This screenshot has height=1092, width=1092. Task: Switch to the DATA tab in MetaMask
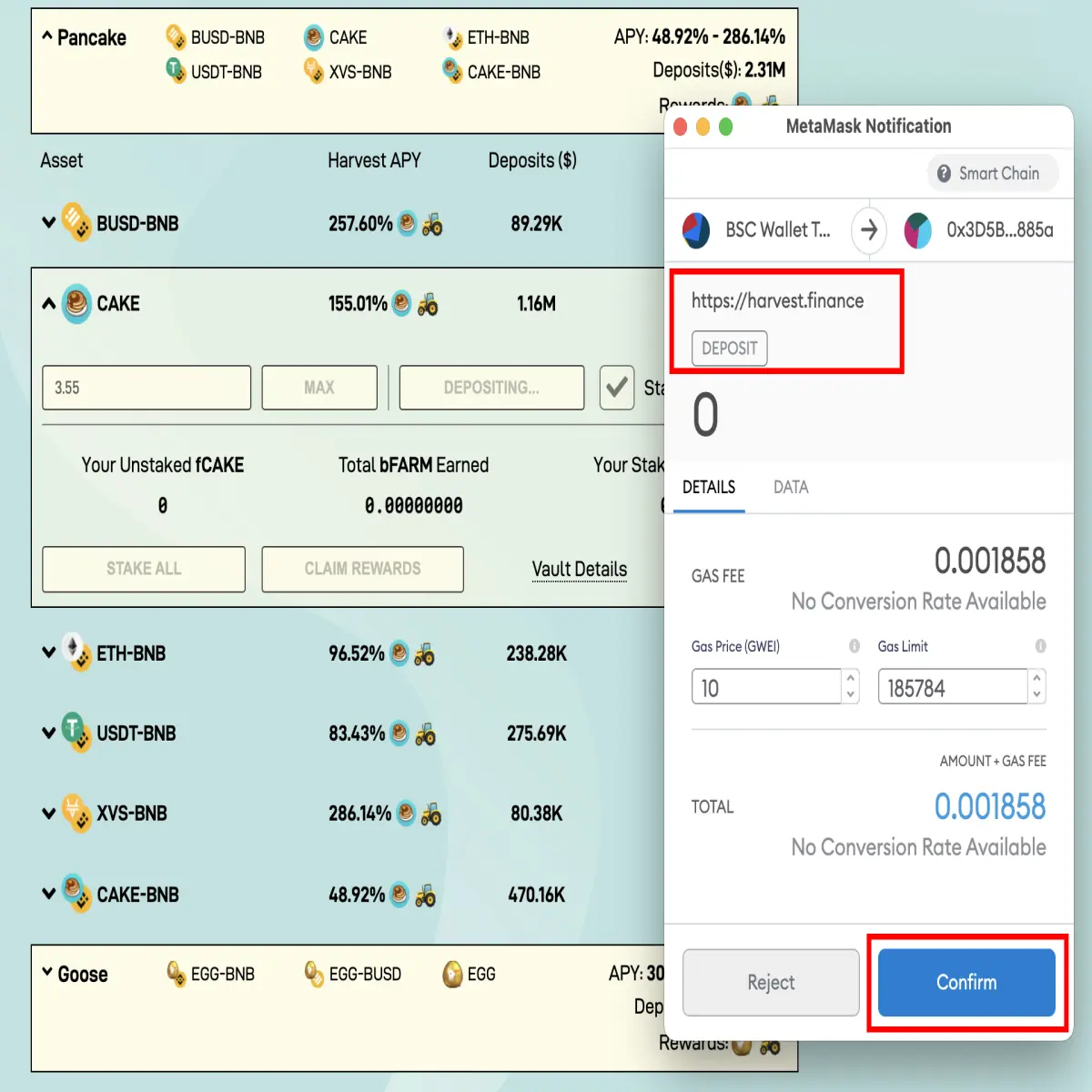(x=791, y=487)
